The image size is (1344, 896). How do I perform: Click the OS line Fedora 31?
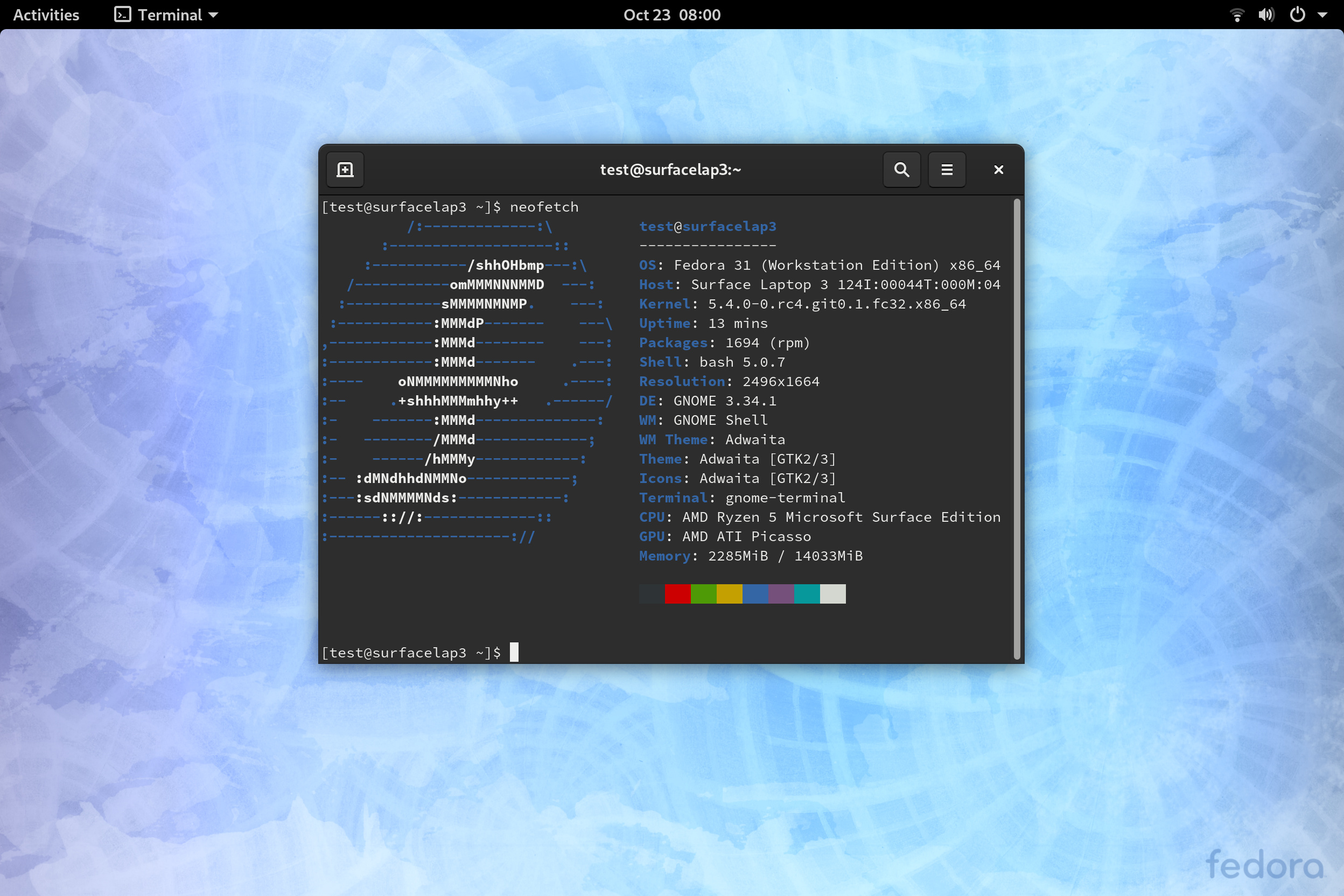[x=820, y=265]
